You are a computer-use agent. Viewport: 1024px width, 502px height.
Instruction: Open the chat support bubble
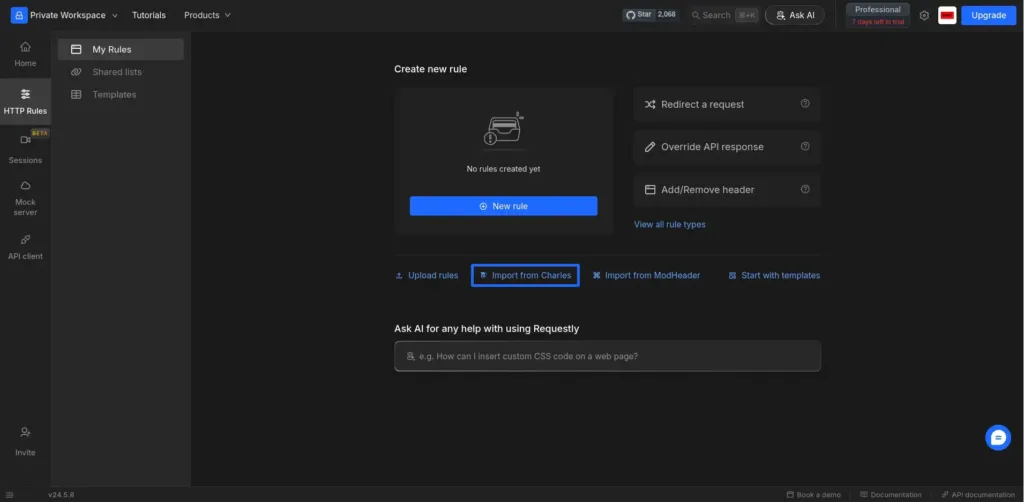point(998,437)
